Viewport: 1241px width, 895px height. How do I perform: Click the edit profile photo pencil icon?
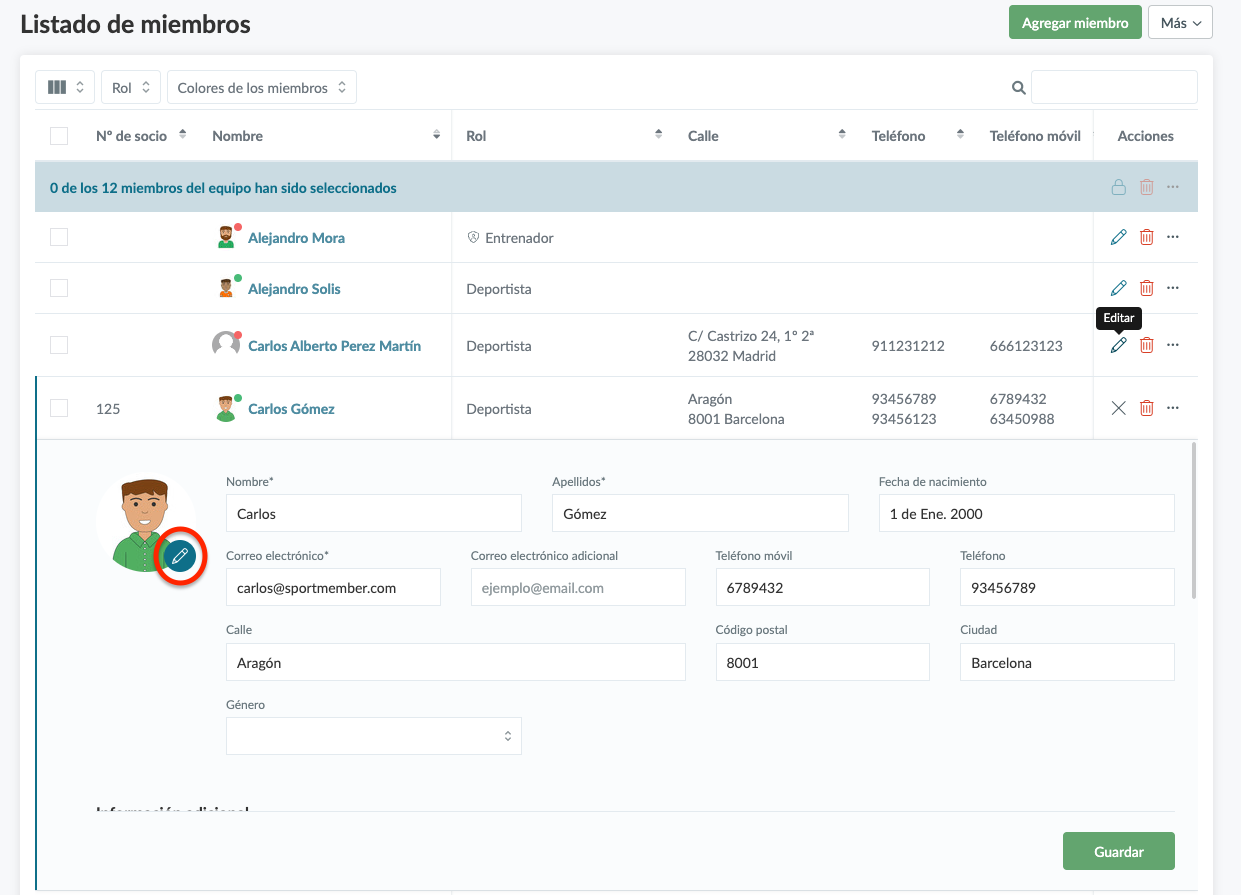[180, 556]
